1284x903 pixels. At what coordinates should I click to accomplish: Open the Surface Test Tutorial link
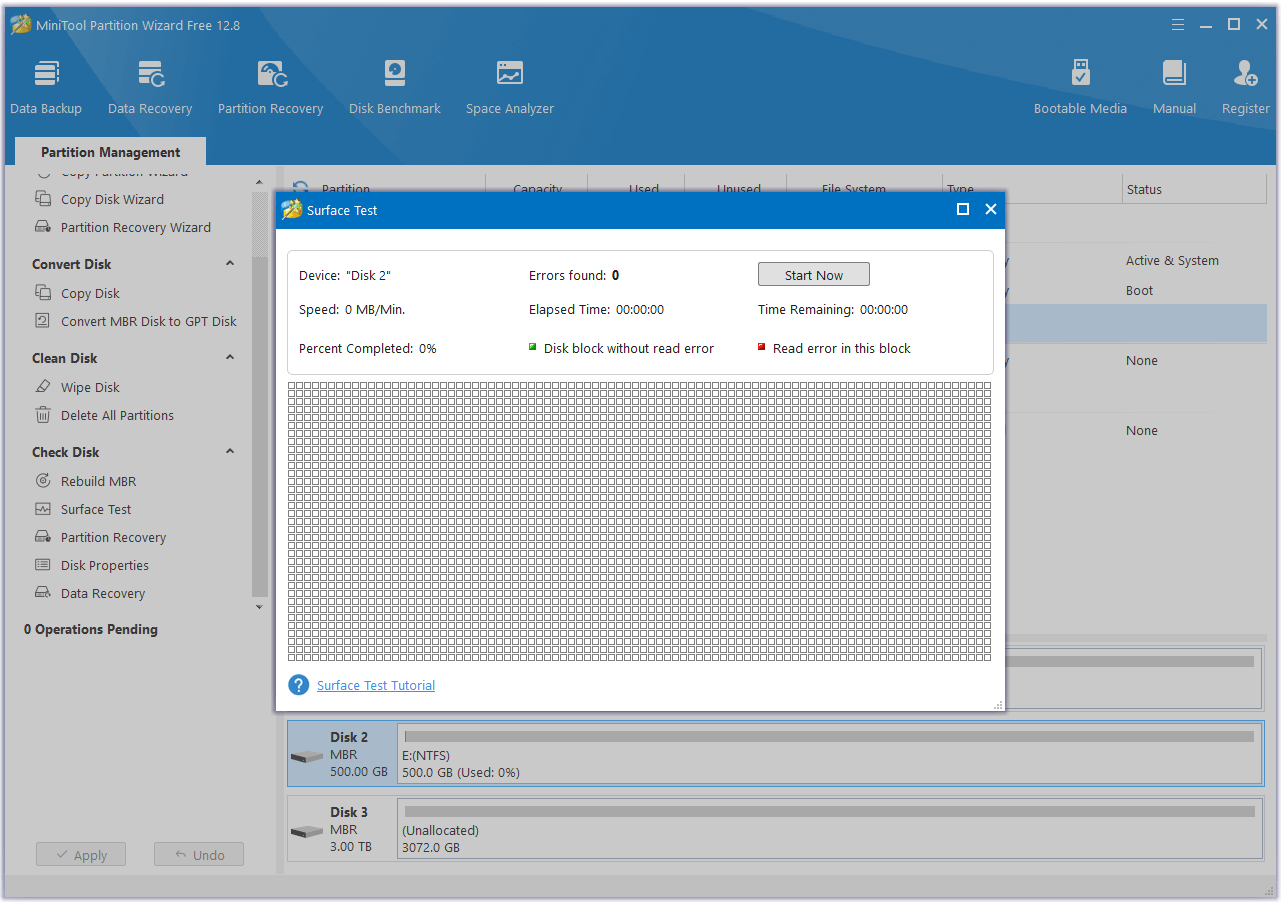point(376,685)
